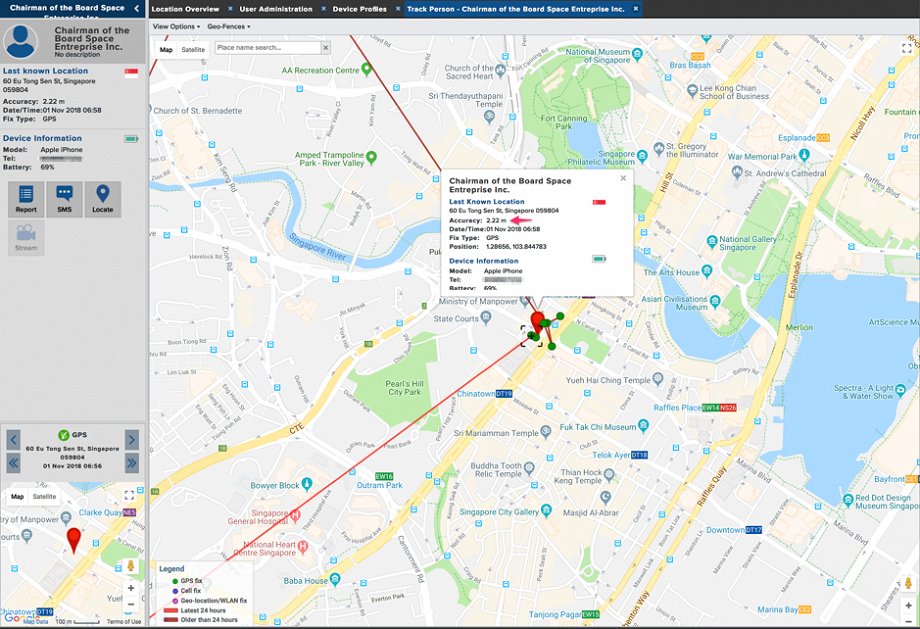Go to next location fix
Screen dimensions: 920x629
[x=132, y=439]
